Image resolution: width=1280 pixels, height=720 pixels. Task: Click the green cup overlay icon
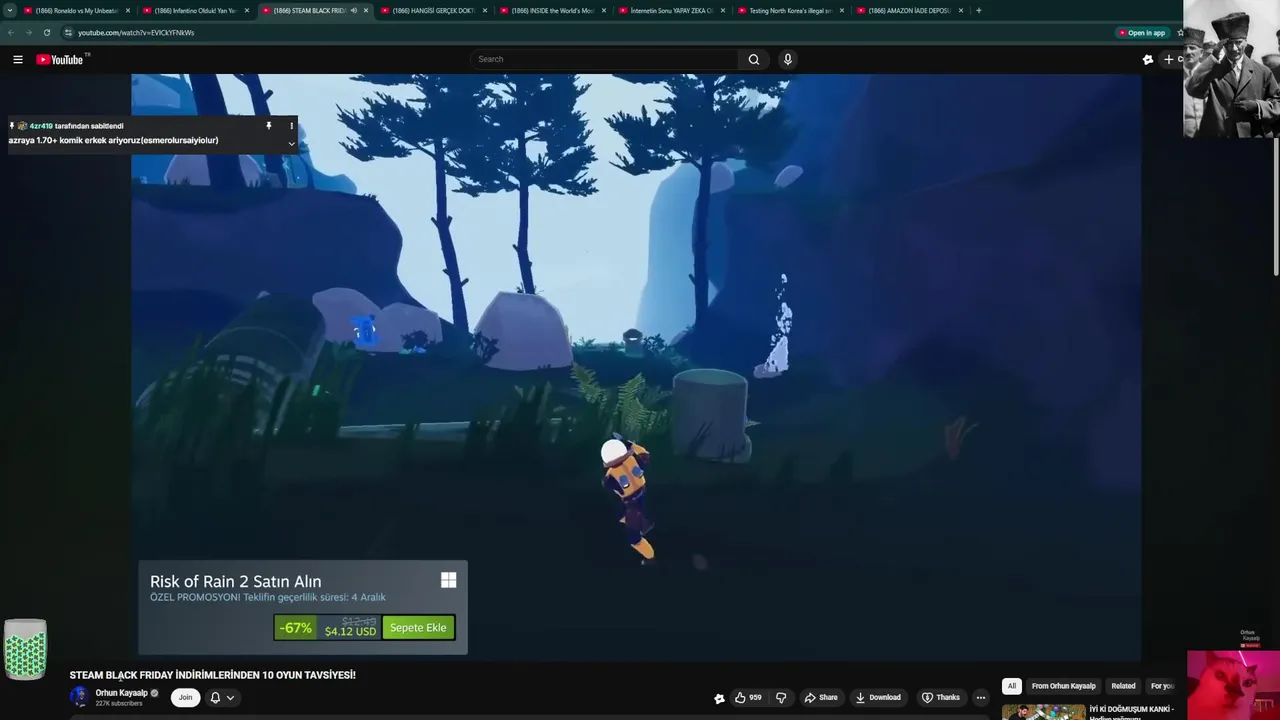pos(25,649)
